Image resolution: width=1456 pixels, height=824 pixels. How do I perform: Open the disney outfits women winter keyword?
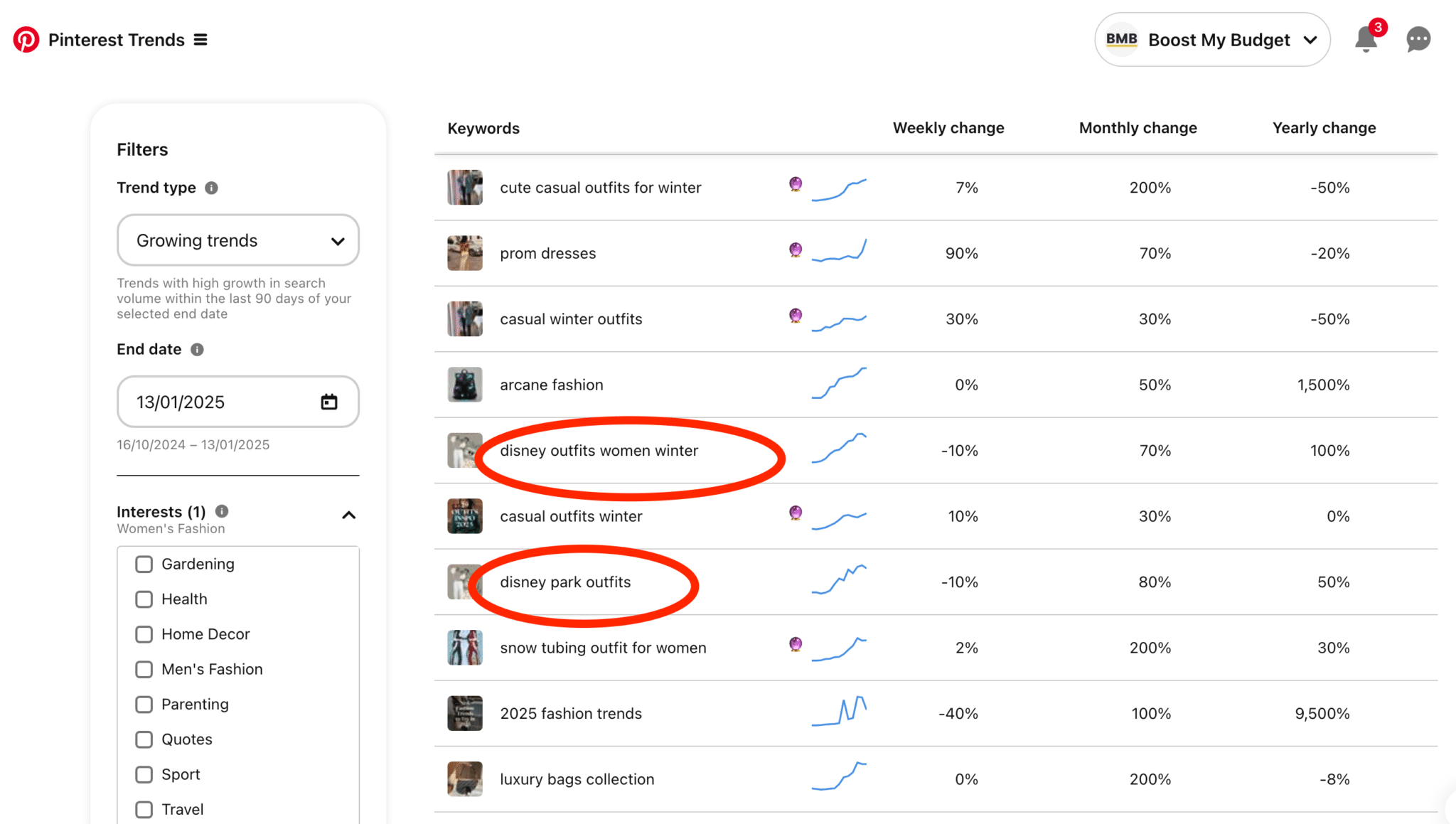pyautogui.click(x=599, y=451)
